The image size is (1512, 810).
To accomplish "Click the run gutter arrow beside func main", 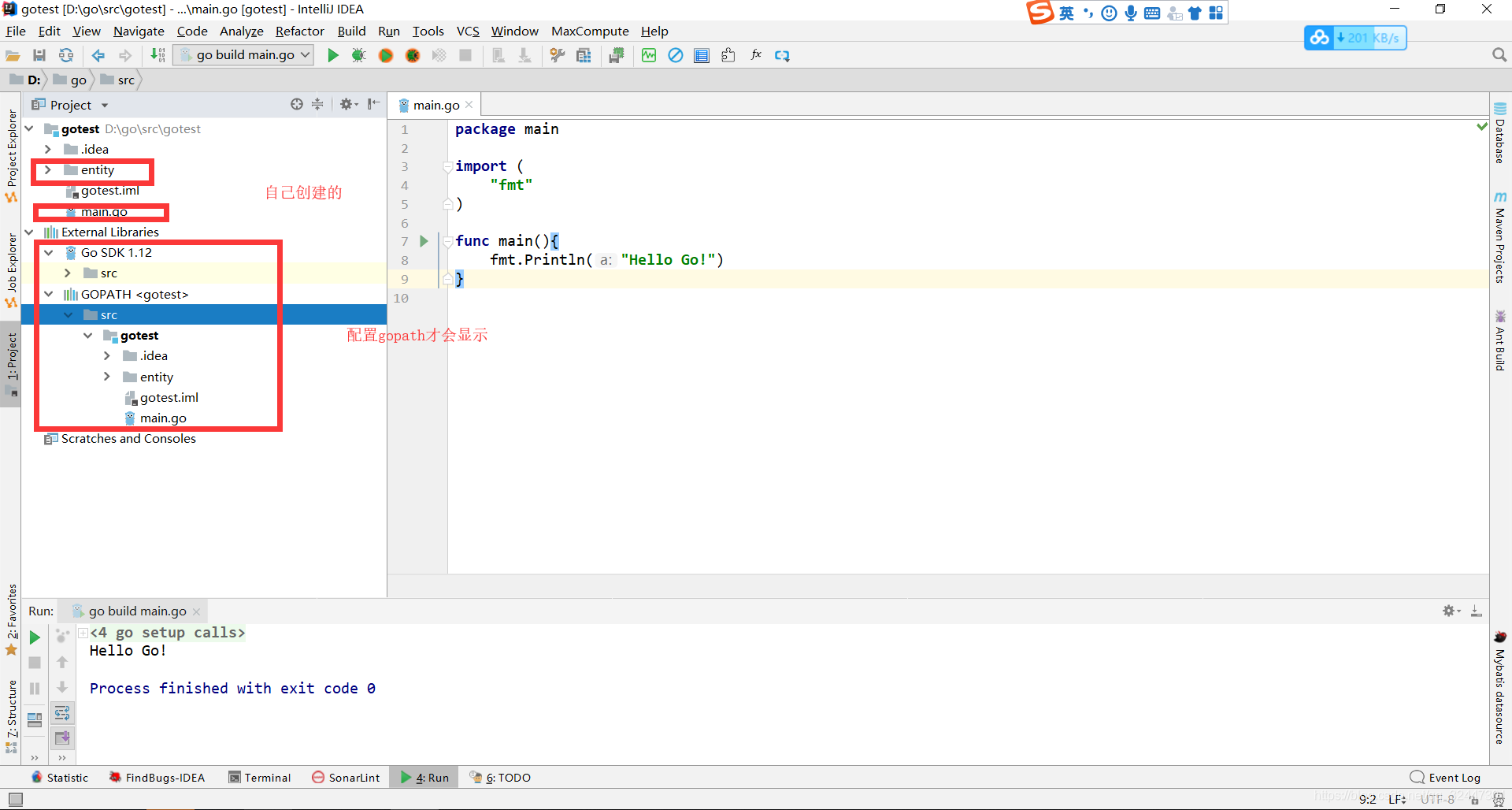I will (x=424, y=241).
